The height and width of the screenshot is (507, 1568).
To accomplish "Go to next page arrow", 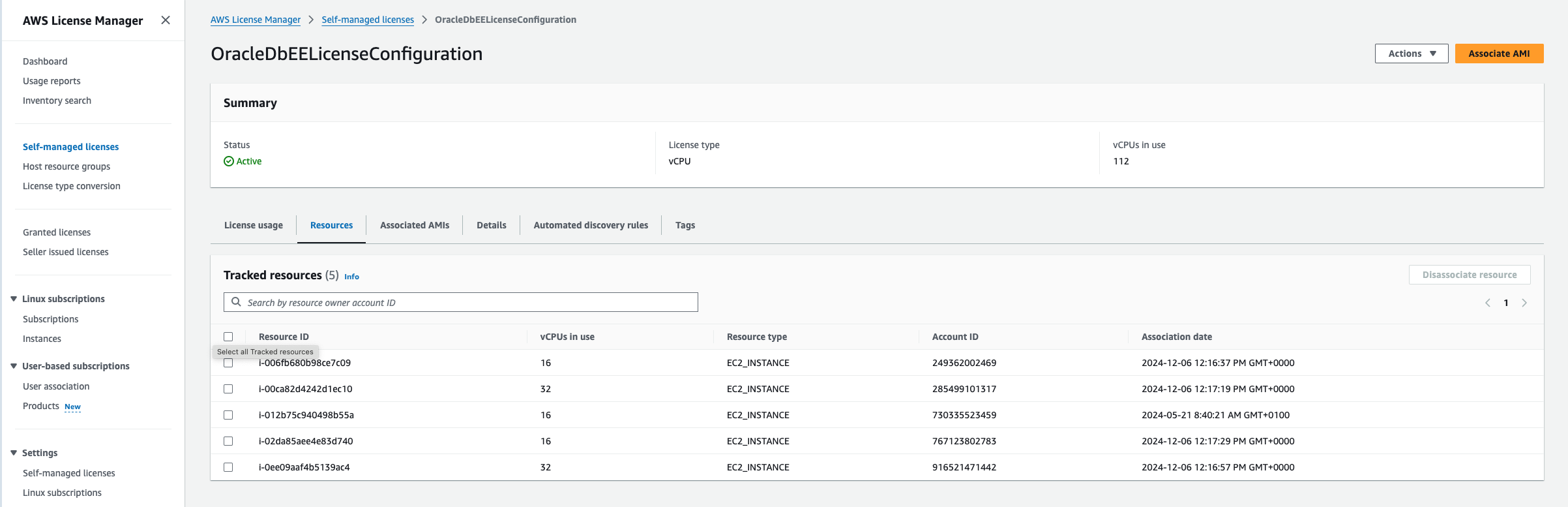I will pyautogui.click(x=1524, y=303).
